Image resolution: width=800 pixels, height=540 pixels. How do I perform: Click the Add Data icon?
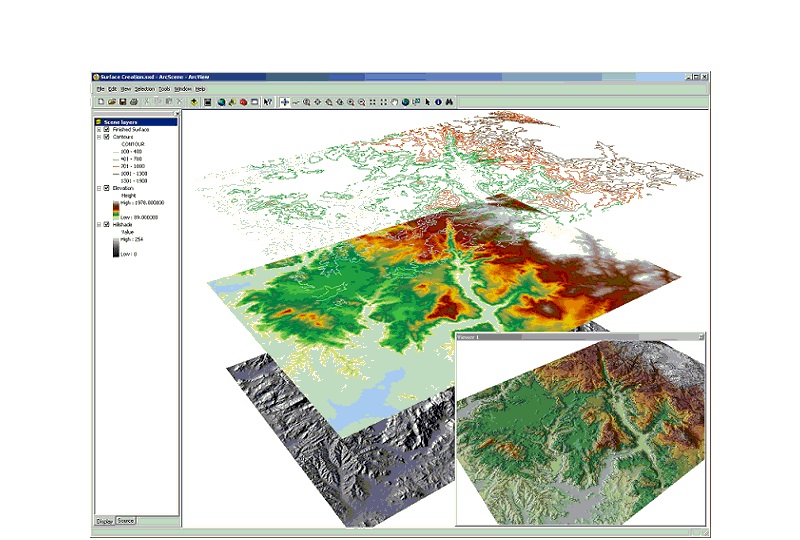[x=192, y=102]
